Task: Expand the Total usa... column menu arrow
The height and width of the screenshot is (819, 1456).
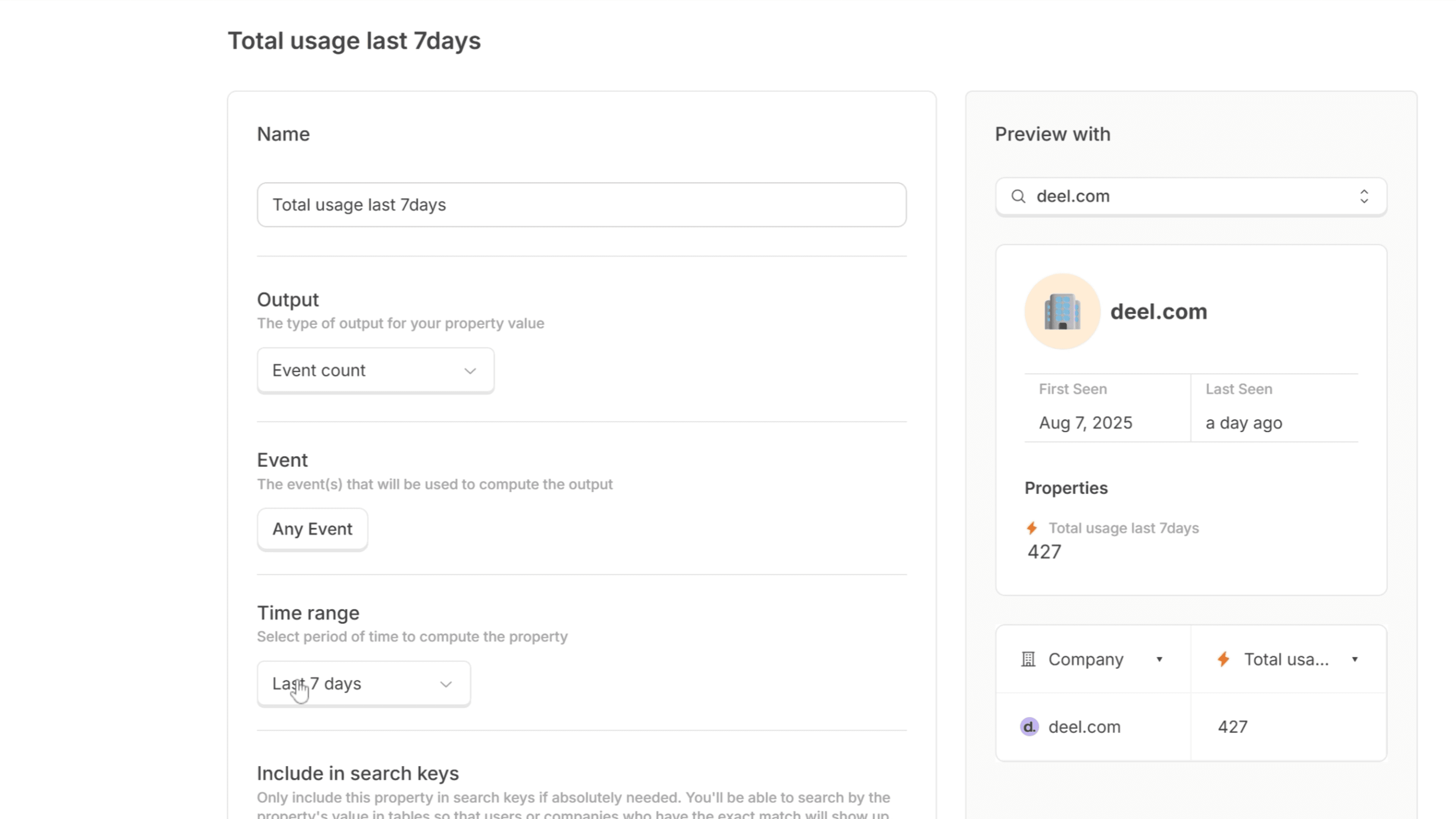Action: pos(1355,659)
